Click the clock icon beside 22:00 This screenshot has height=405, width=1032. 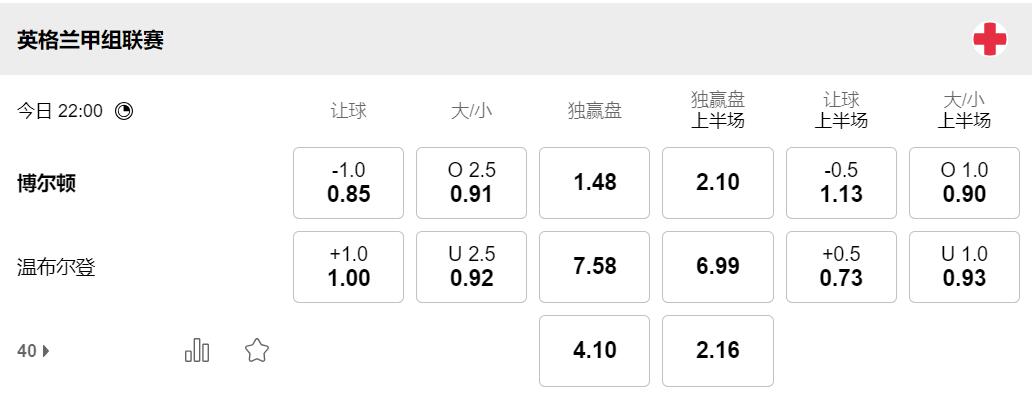tap(124, 111)
